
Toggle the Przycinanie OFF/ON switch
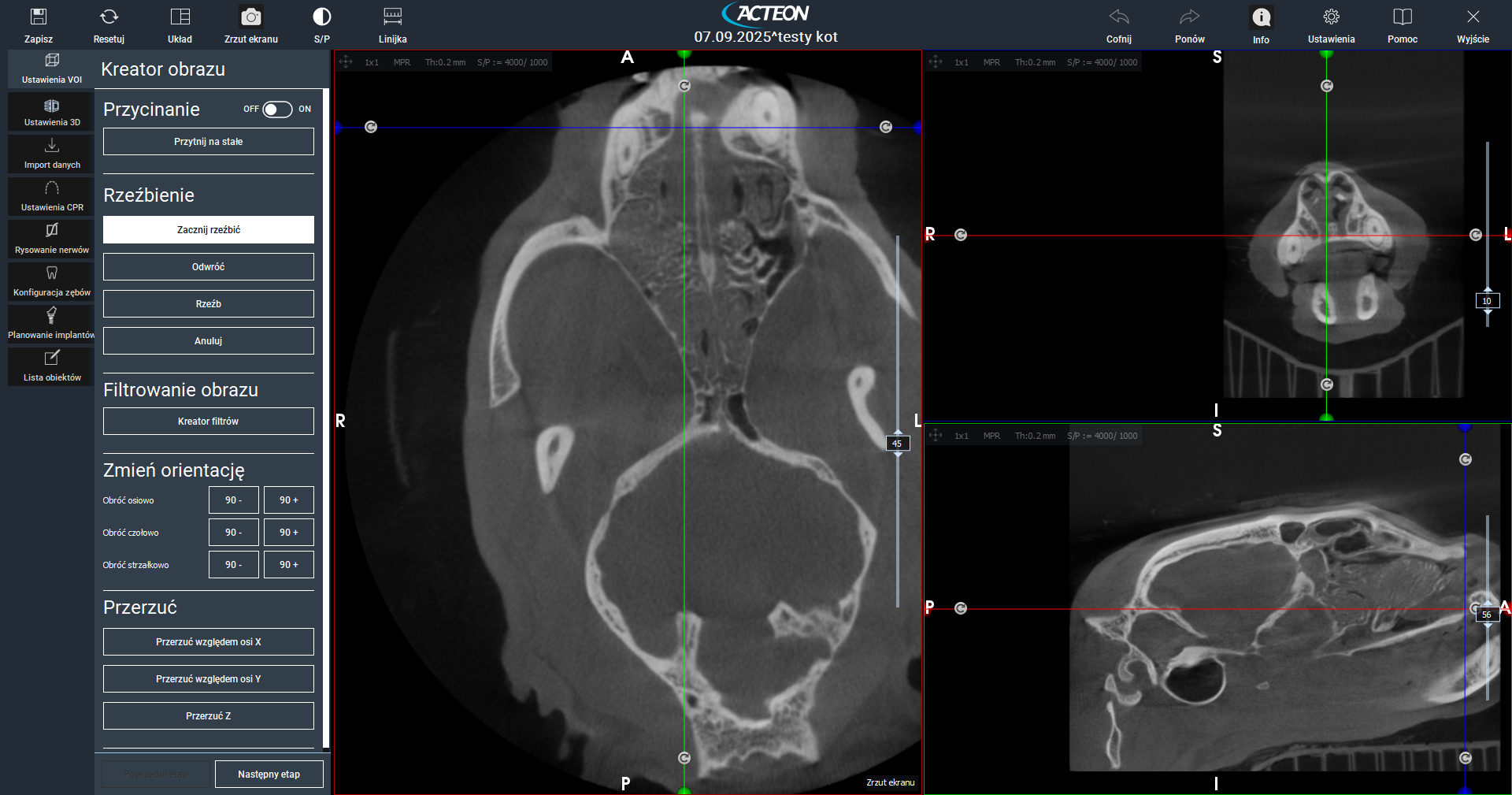pyautogui.click(x=277, y=110)
